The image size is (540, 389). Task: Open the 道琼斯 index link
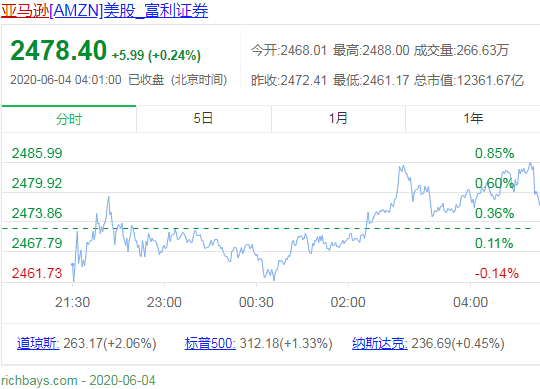(38, 343)
